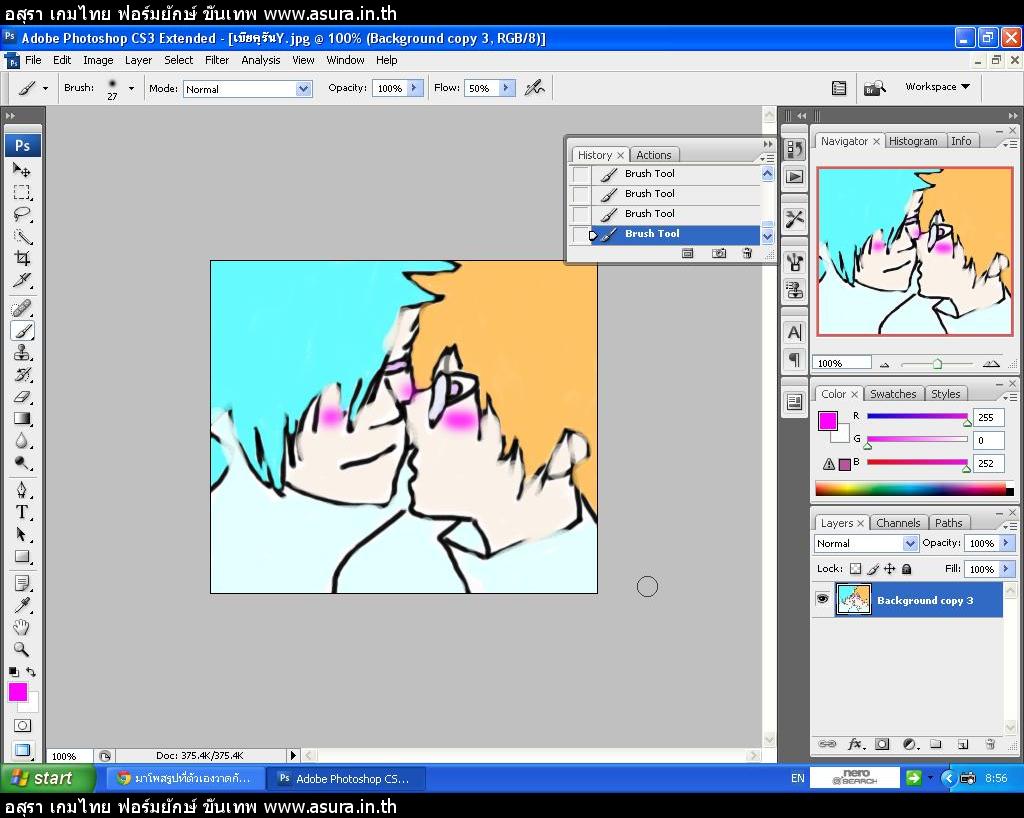This screenshot has width=1024, height=818.
Task: Switch to the Swatches tab
Action: click(x=893, y=394)
